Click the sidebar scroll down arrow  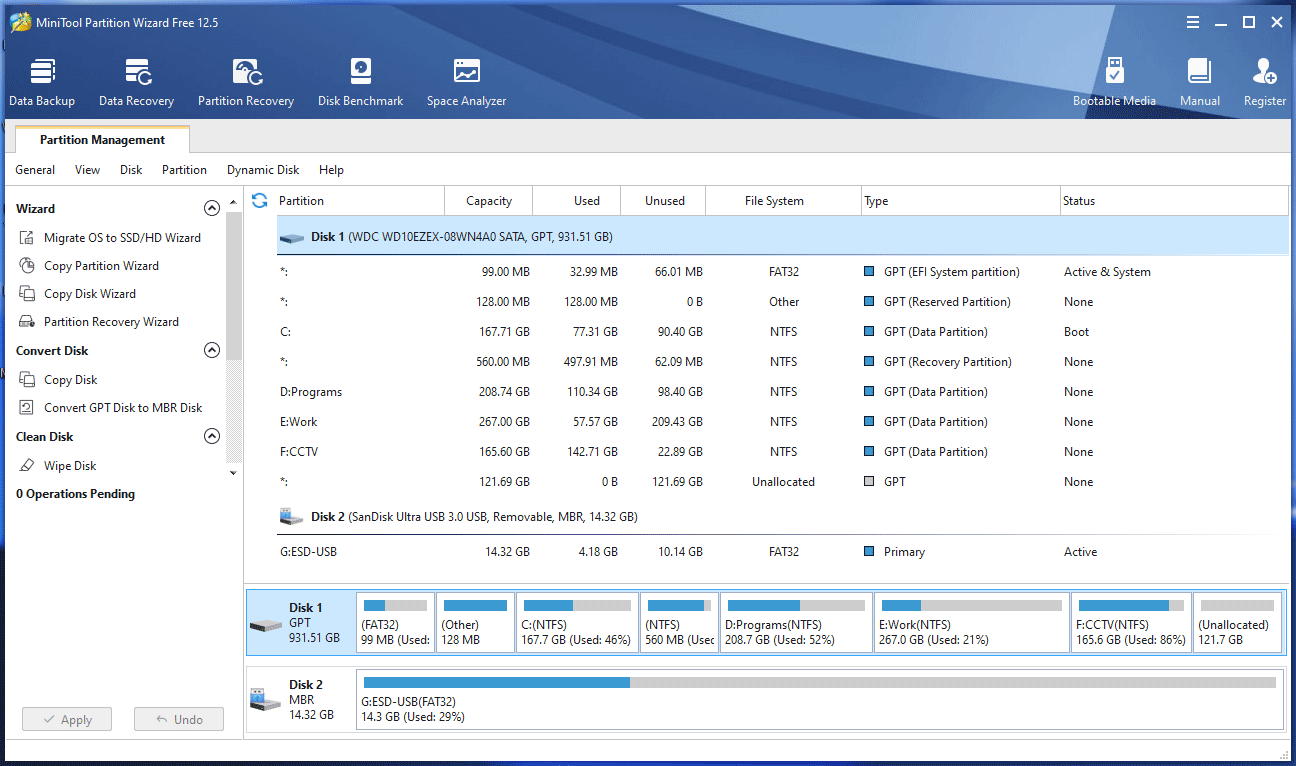[x=234, y=473]
